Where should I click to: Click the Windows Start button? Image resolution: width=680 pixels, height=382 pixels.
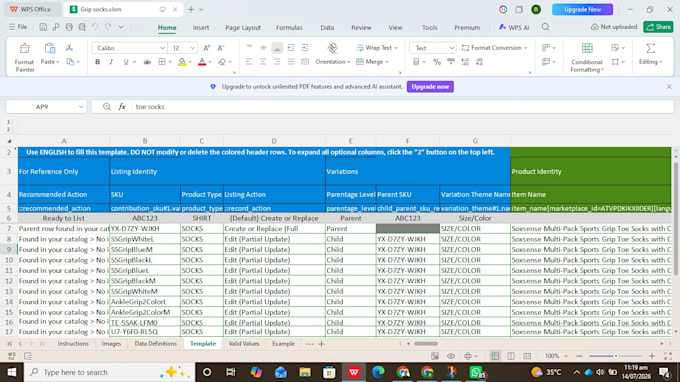(12, 372)
